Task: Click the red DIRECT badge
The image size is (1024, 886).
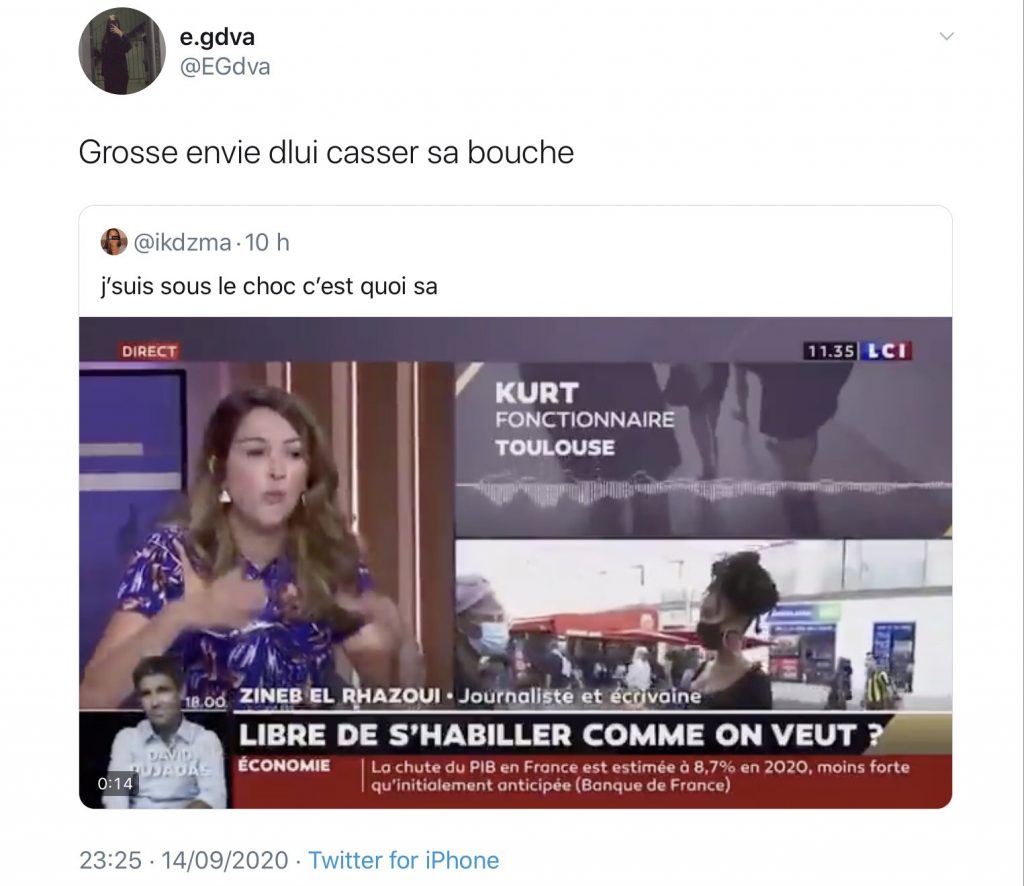Action: click(149, 351)
